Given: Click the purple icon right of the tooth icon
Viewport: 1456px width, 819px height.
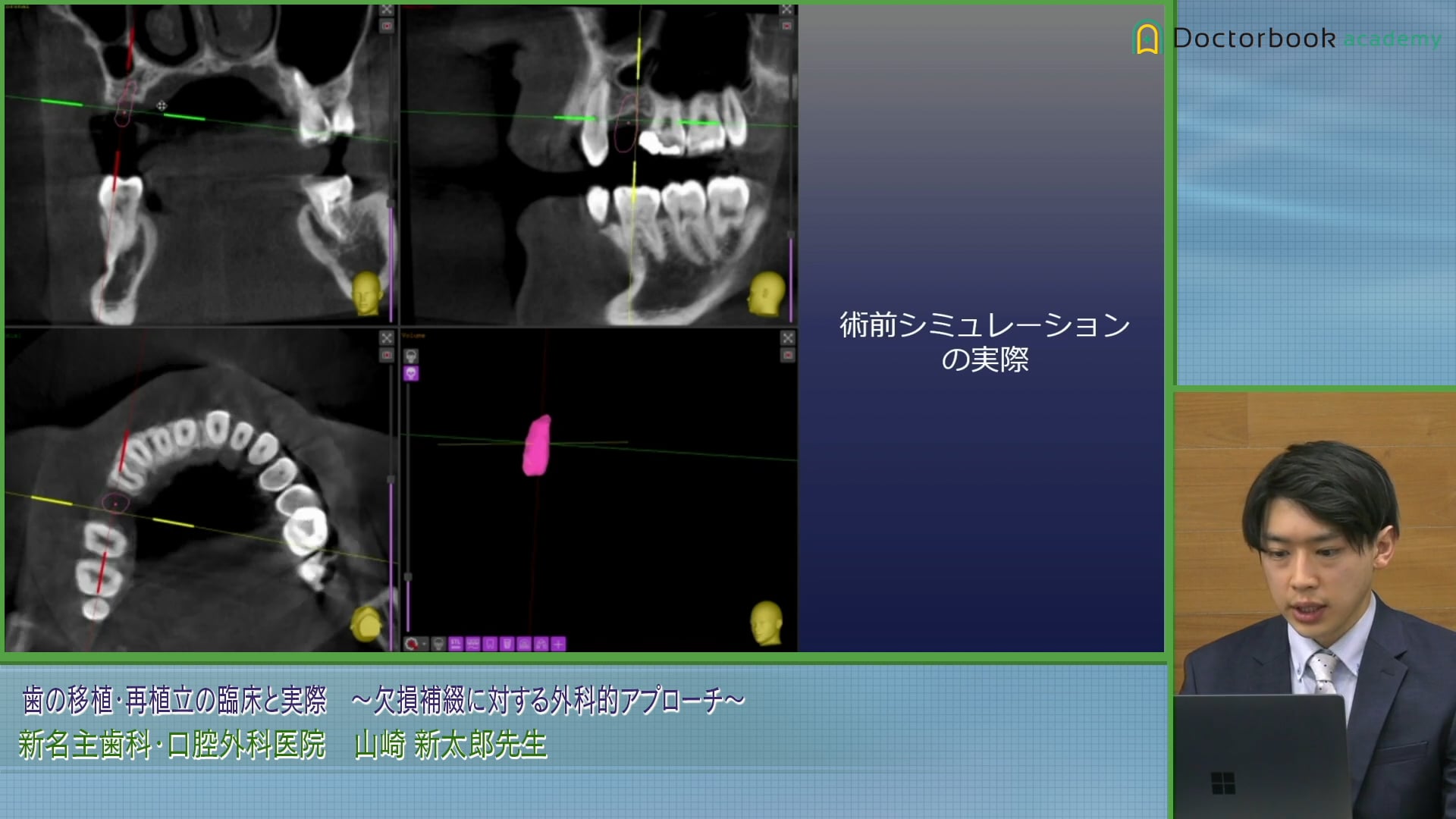Looking at the screenshot, I should click(507, 644).
